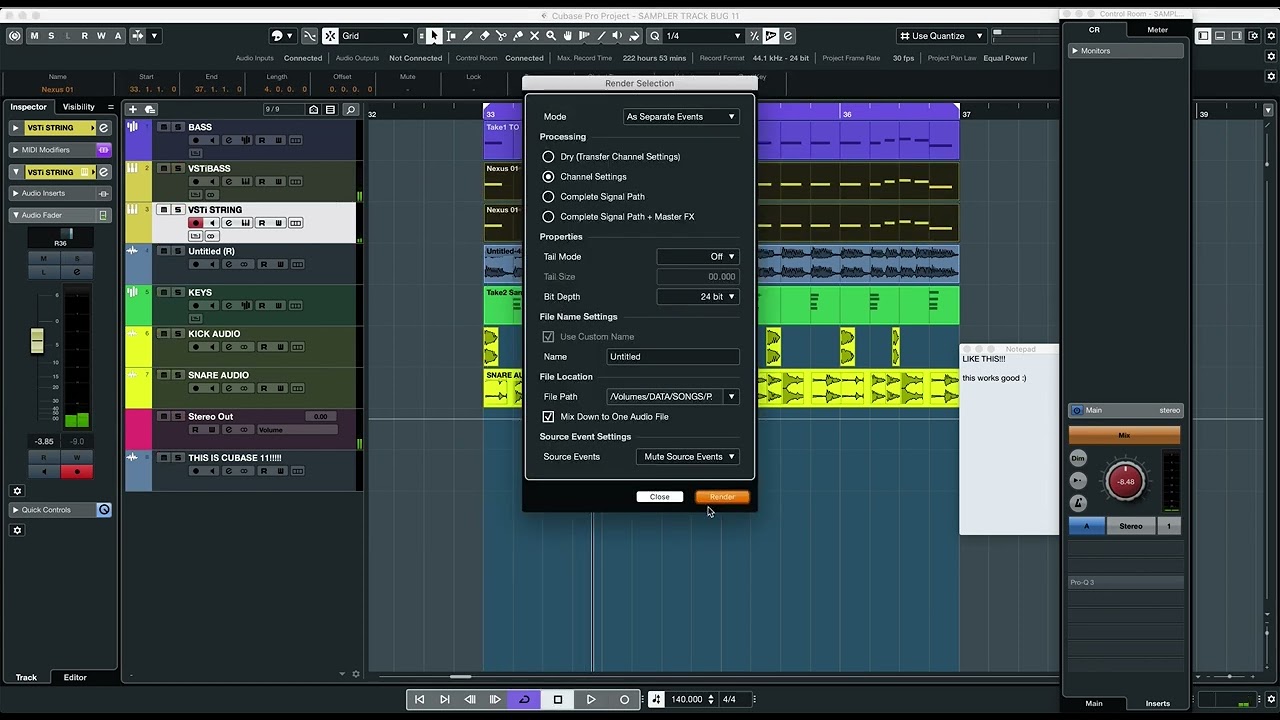Click the Close button in Render Selection
Image resolution: width=1280 pixels, height=720 pixels.
tap(660, 497)
